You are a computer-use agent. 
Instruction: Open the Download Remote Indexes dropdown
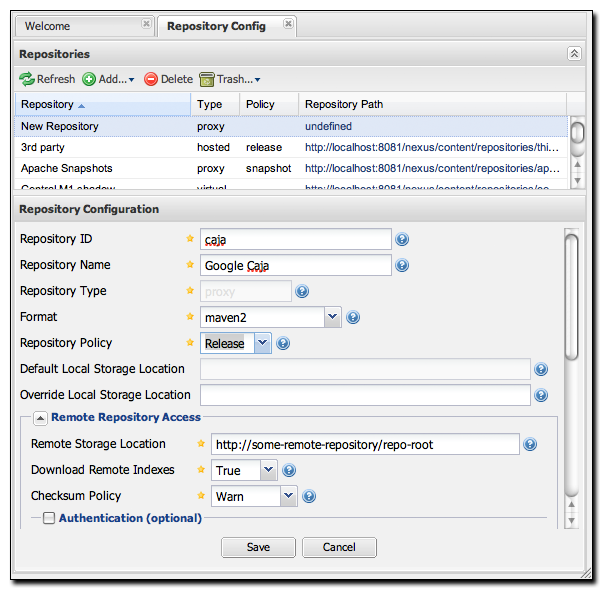click(268, 470)
